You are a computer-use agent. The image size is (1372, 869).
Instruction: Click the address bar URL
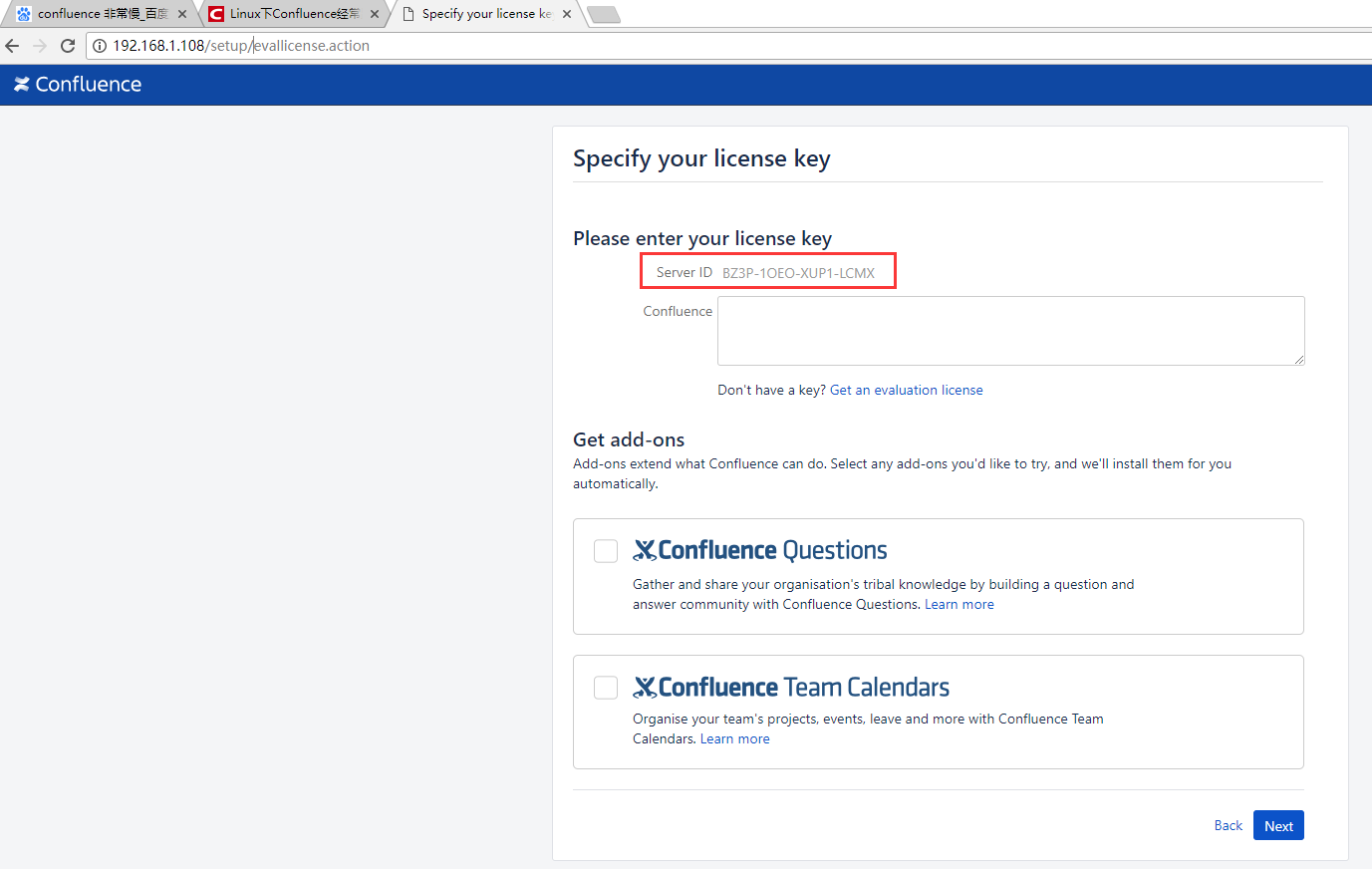coord(241,46)
